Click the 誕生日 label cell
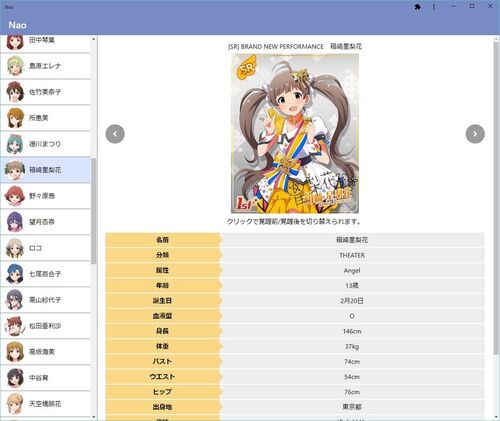The height and width of the screenshot is (421, 500). pyautogui.click(x=163, y=301)
